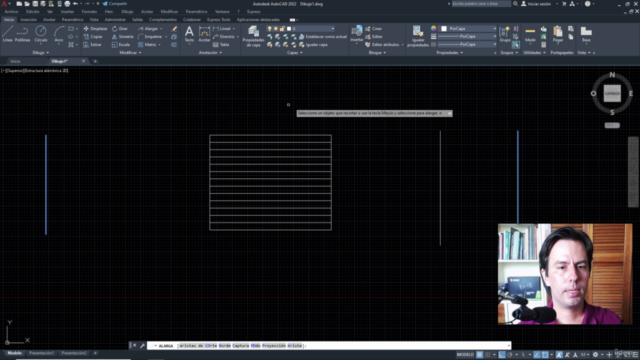This screenshot has width=640, height=360.
Task: Click the Directriz leader tool
Action: point(224,37)
